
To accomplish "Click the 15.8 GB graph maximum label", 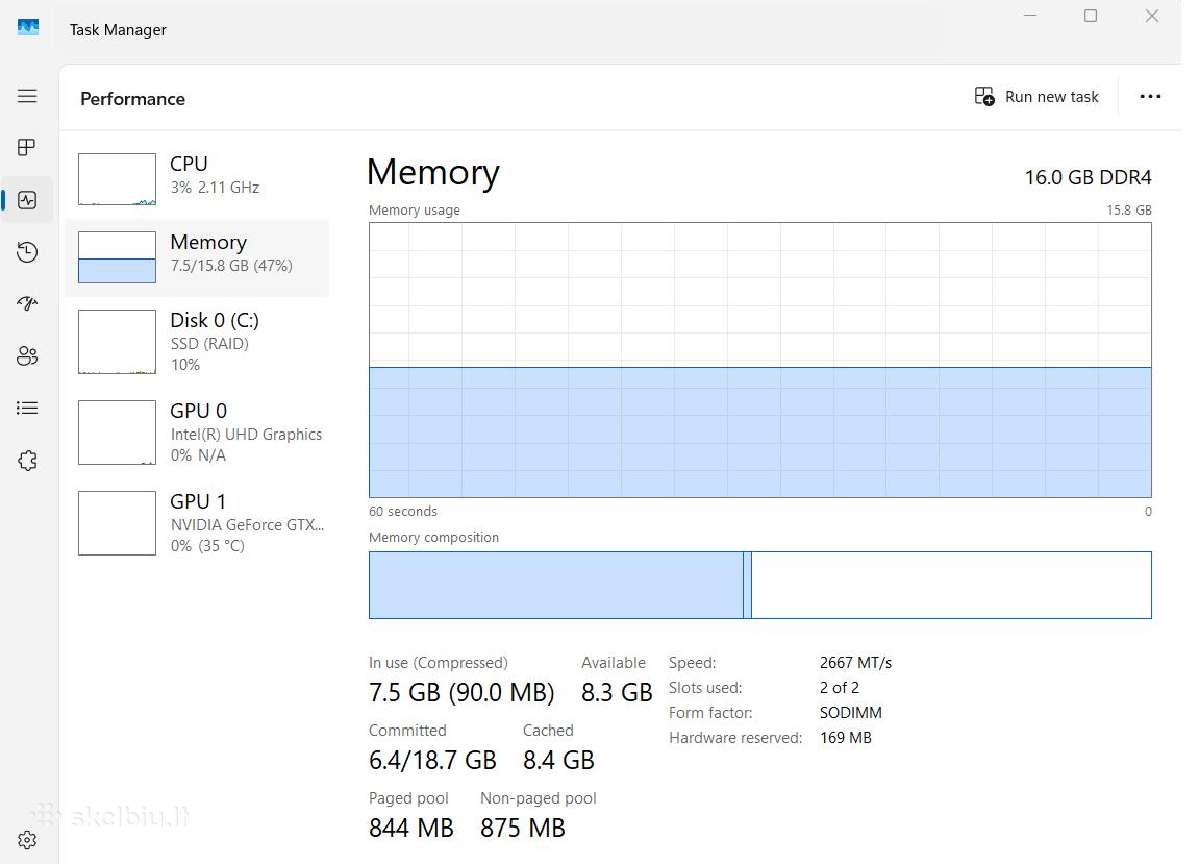I will (1129, 210).
